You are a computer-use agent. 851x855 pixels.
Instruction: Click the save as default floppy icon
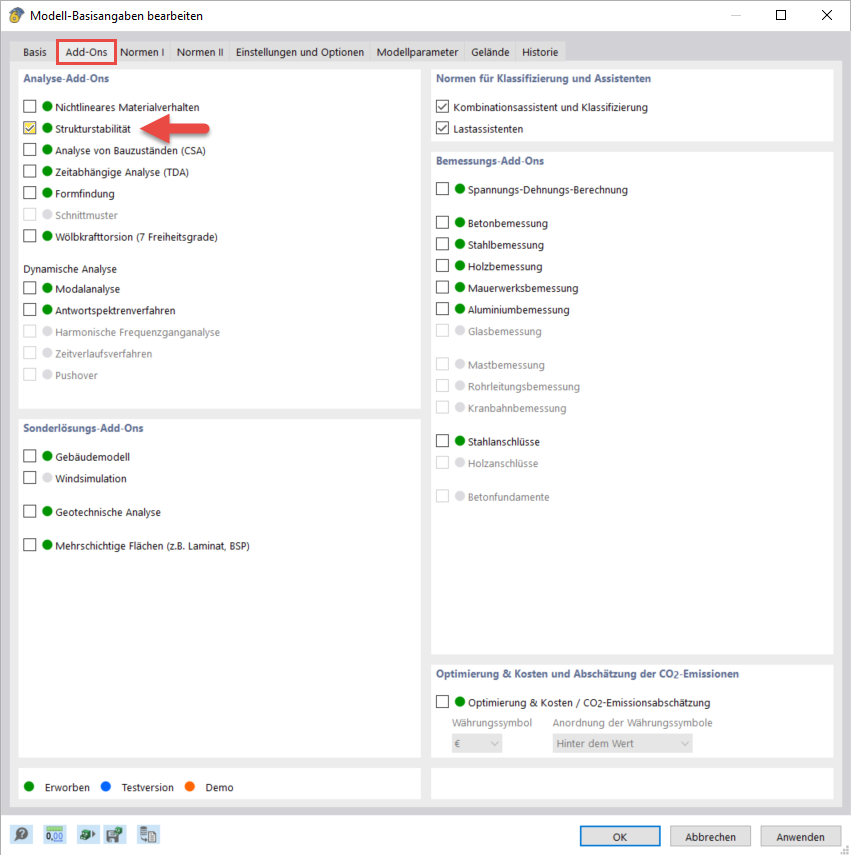(x=115, y=834)
